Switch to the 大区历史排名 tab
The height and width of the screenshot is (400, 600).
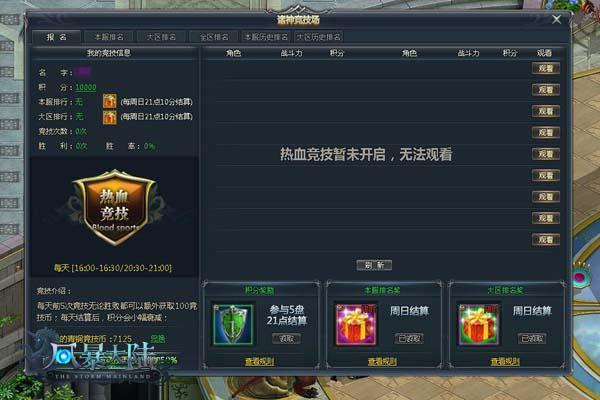pos(319,37)
